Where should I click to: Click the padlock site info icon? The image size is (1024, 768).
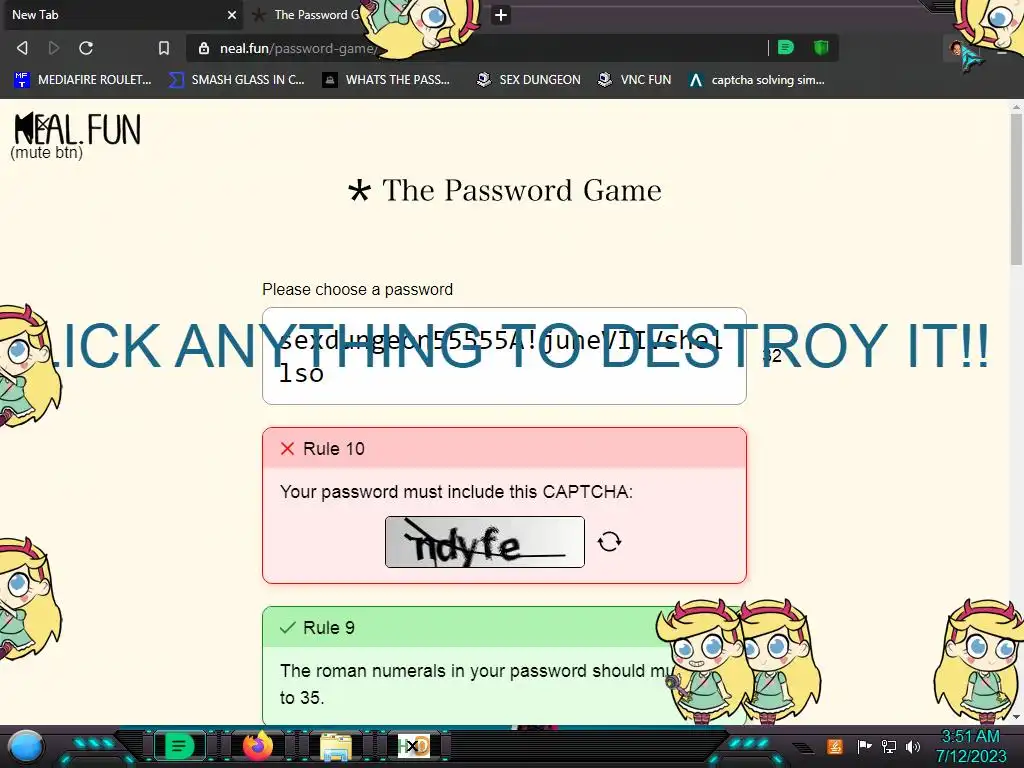pos(204,48)
